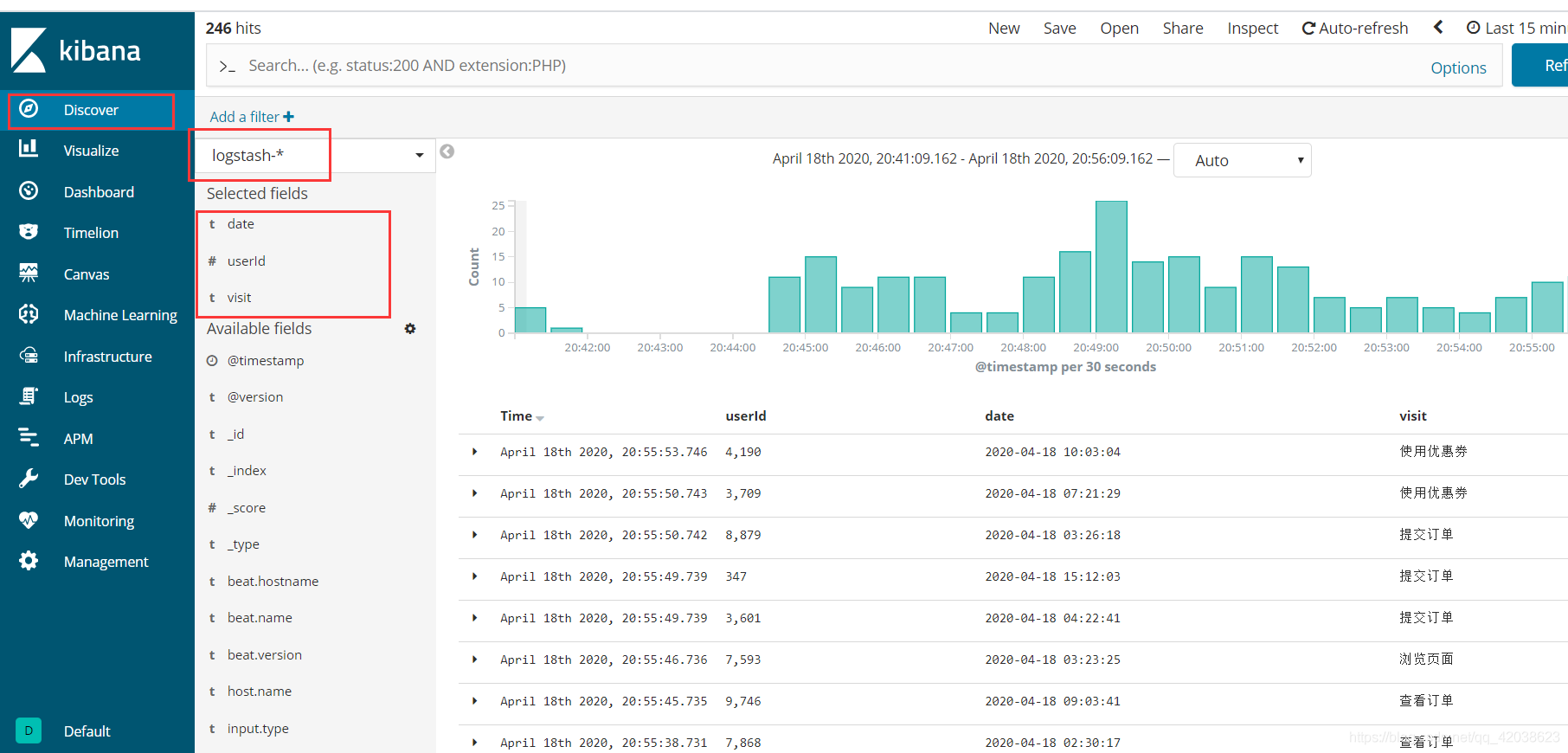
Task: Click New in the top menu
Action: pyautogui.click(x=1004, y=29)
